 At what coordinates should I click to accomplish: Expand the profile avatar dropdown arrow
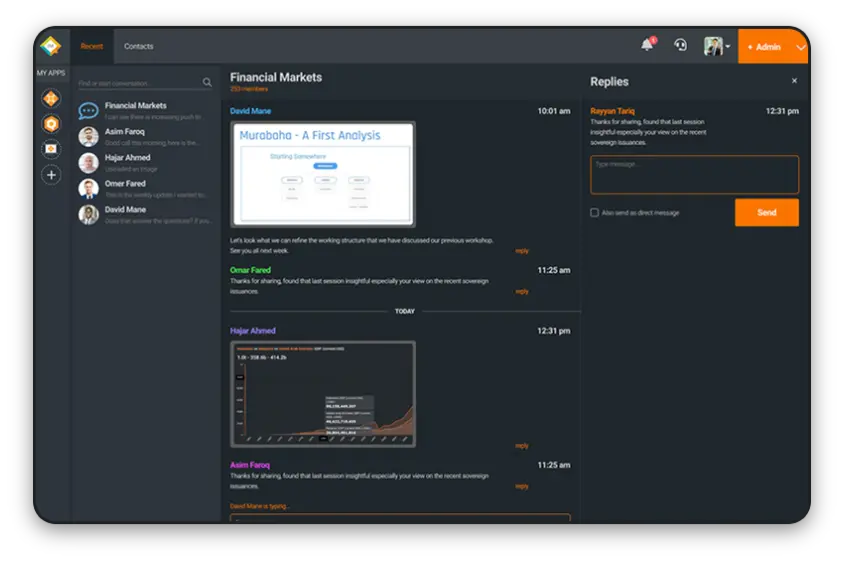pos(727,47)
